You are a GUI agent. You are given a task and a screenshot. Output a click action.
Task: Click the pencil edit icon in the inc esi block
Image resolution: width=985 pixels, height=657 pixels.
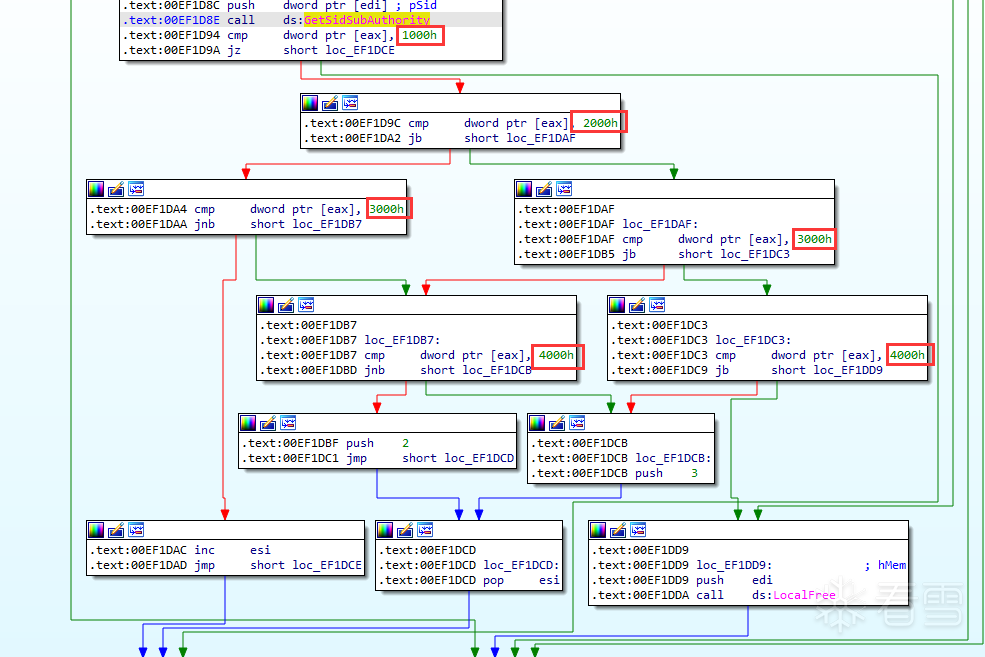pos(116,530)
